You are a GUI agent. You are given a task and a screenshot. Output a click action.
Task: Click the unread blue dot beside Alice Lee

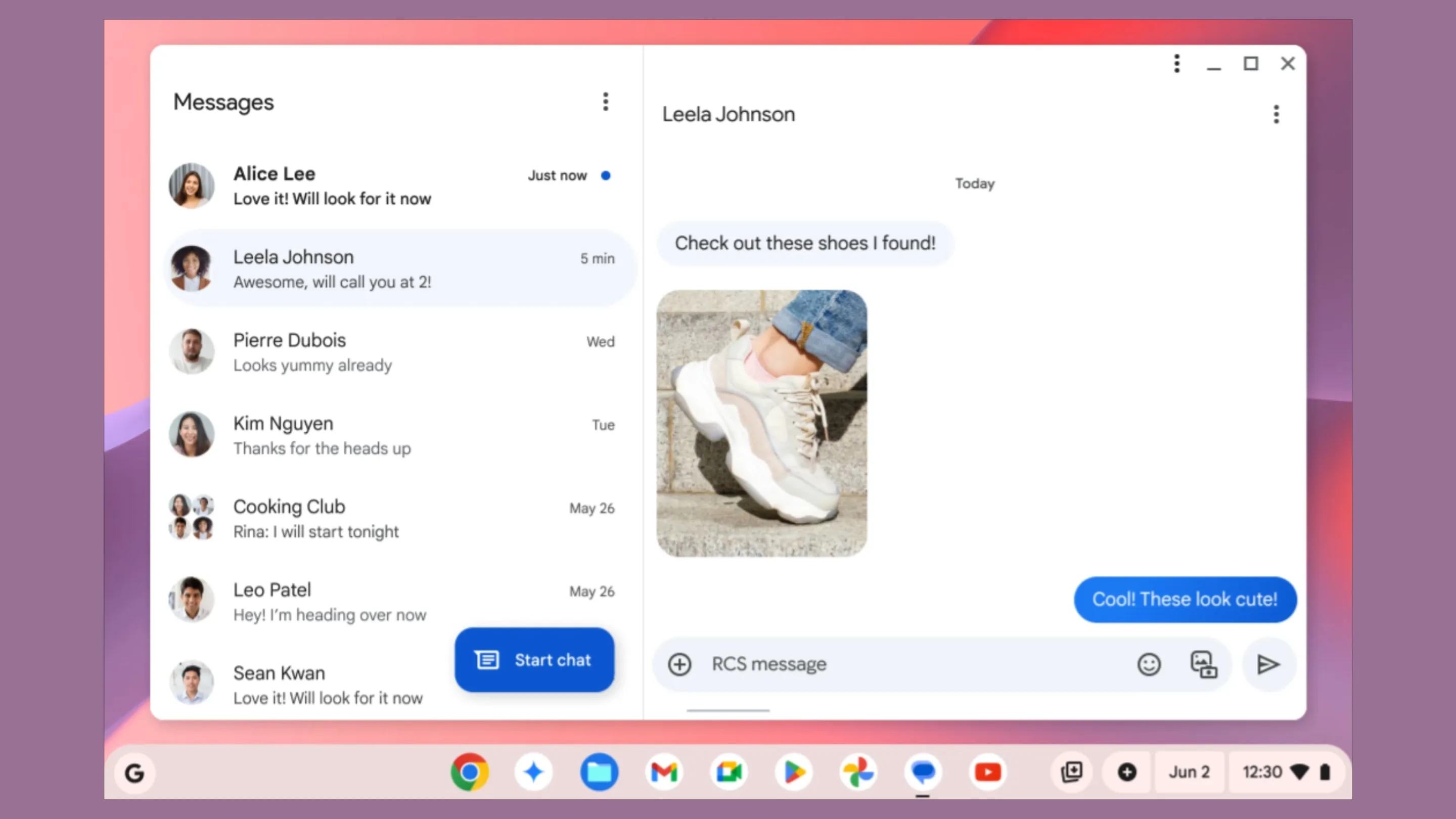605,176
